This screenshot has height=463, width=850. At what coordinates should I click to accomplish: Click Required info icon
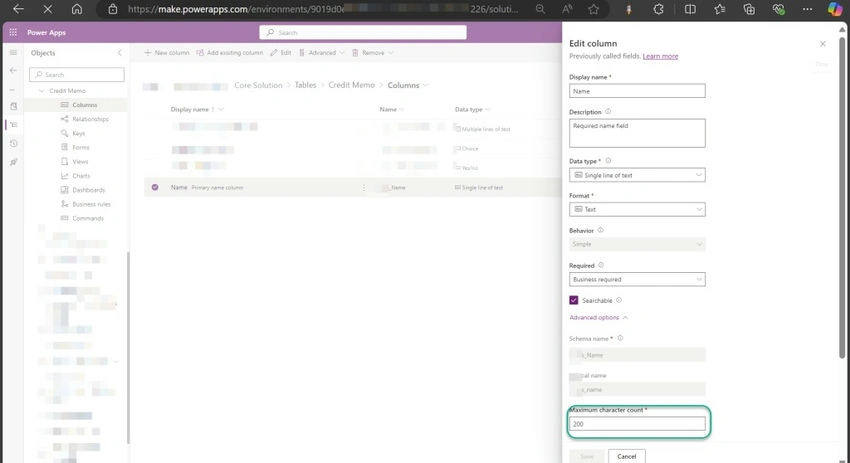(x=601, y=265)
